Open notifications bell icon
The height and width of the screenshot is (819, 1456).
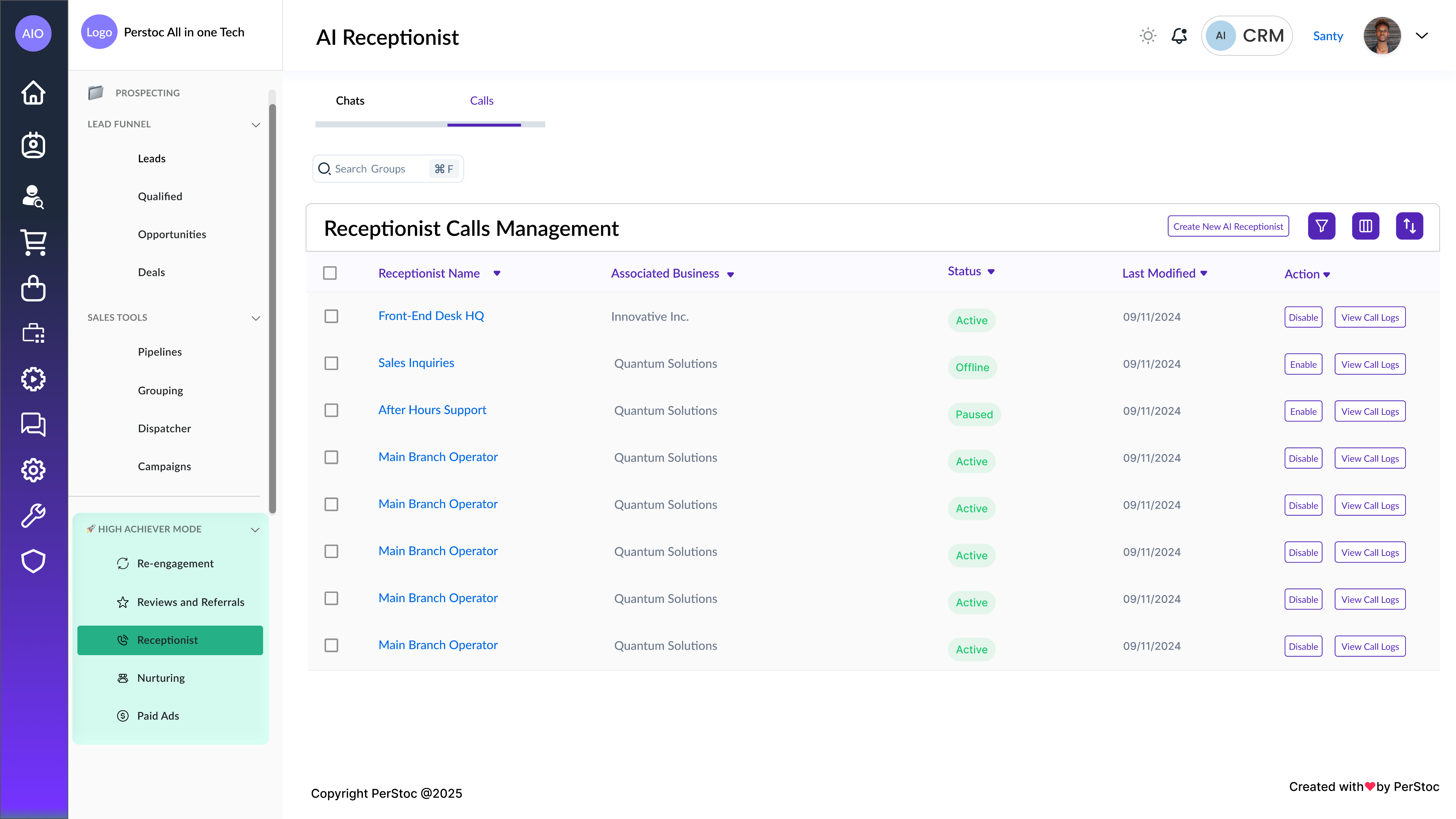pos(1179,36)
